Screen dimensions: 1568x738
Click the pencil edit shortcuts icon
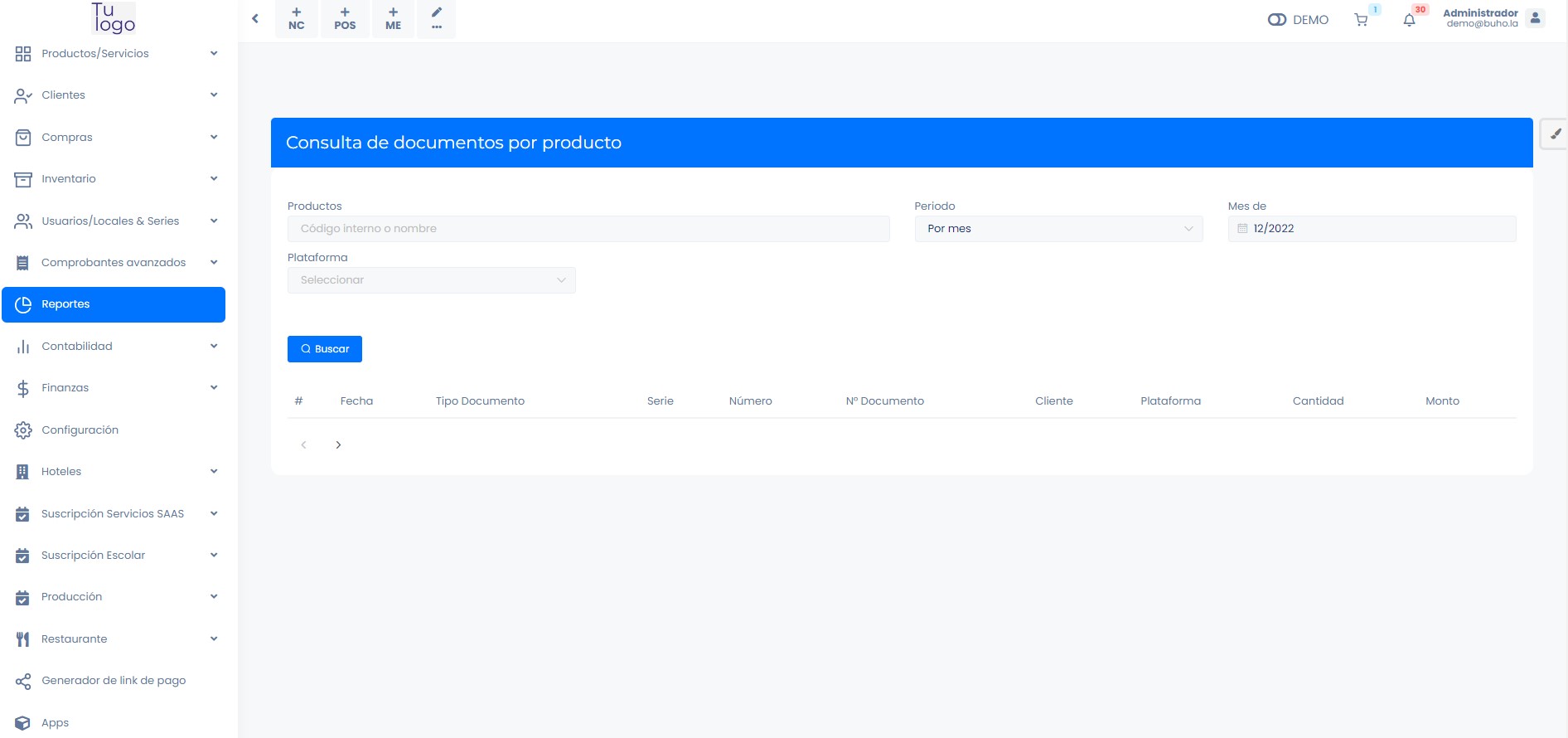pos(437,19)
